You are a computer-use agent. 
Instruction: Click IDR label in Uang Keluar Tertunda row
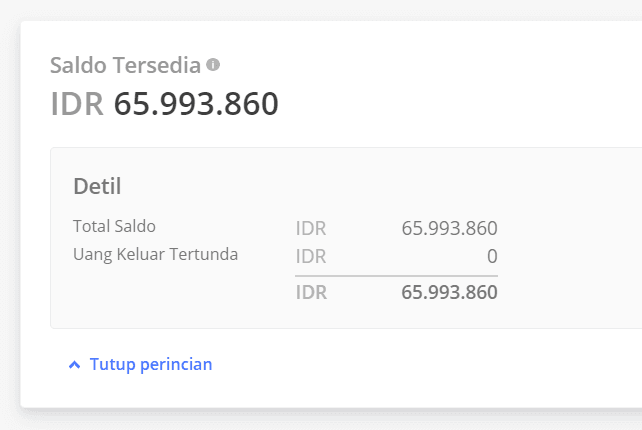(311, 256)
